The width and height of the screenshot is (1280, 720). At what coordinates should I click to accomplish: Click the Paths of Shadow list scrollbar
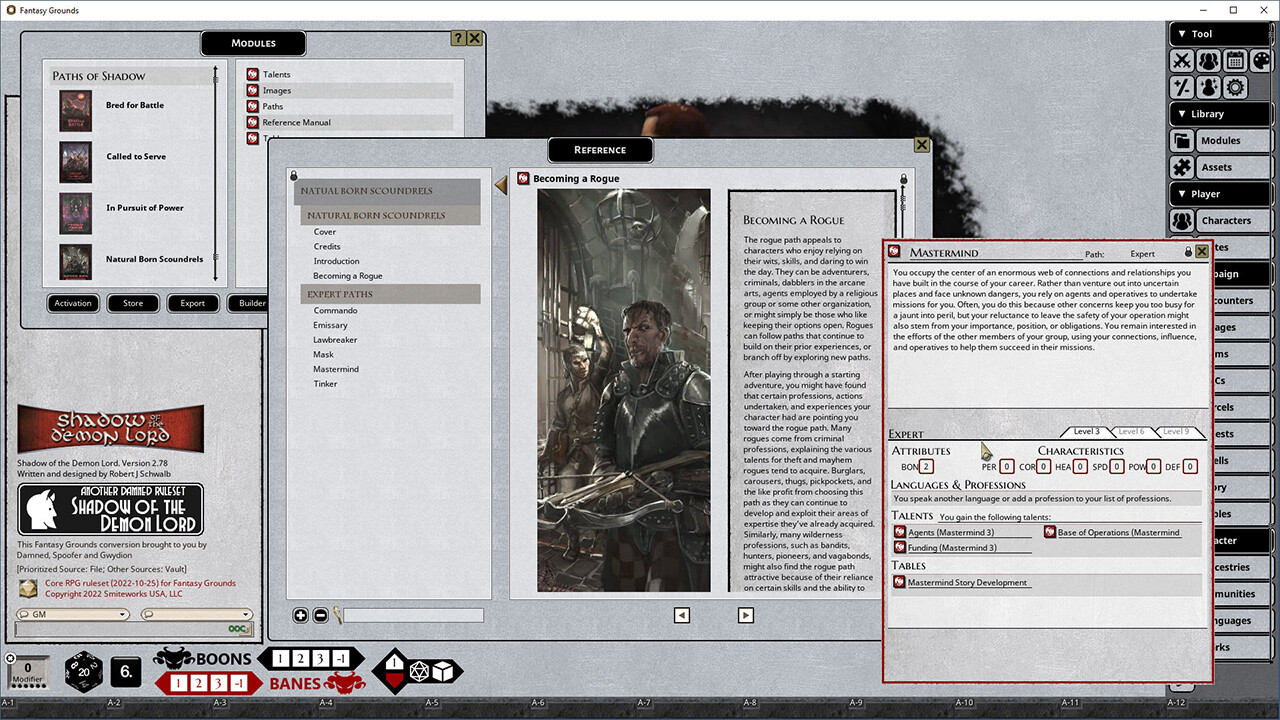[216, 170]
